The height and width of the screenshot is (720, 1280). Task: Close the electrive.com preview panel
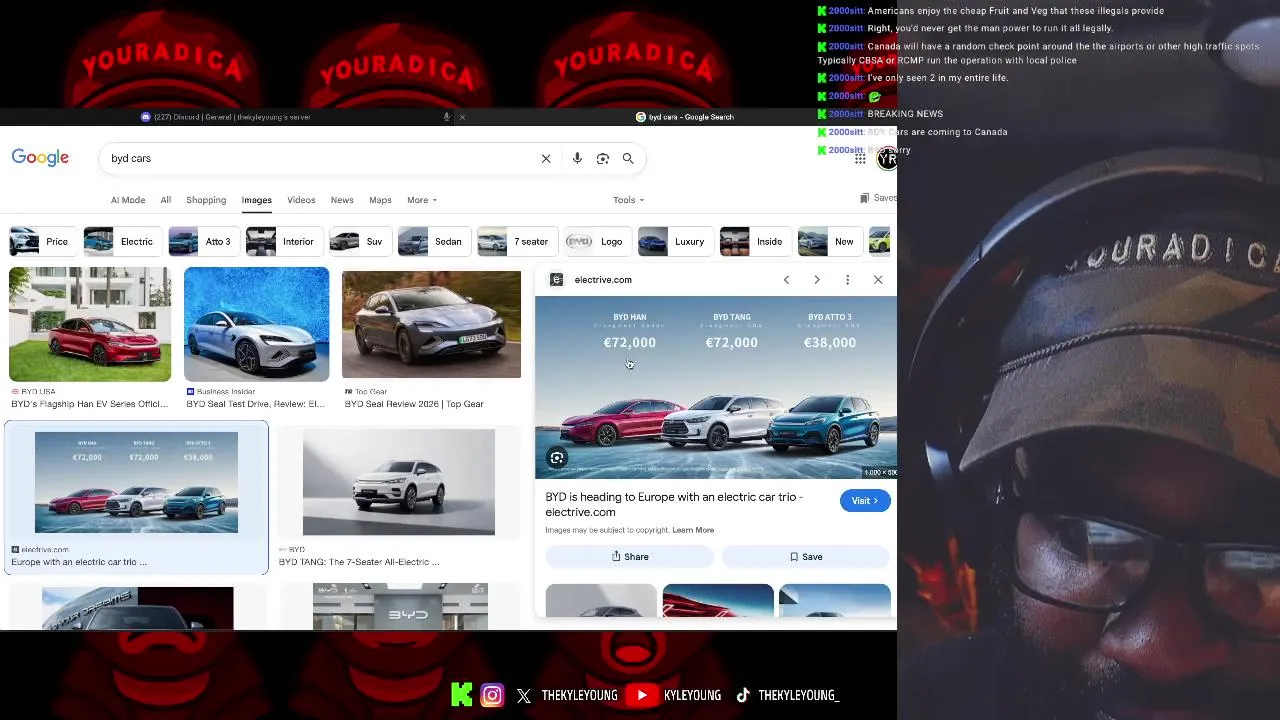point(878,280)
